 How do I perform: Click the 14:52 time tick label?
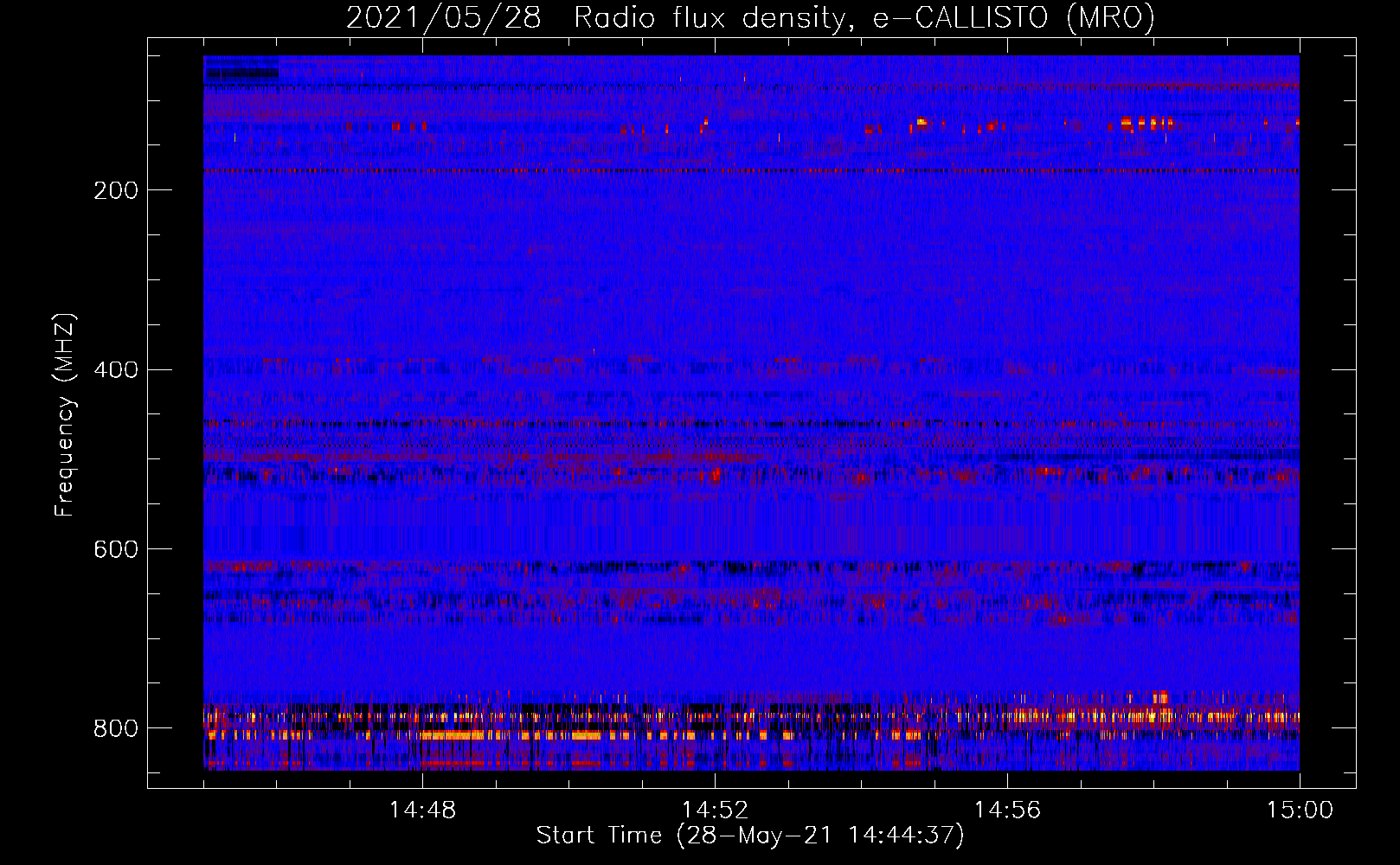[715, 811]
